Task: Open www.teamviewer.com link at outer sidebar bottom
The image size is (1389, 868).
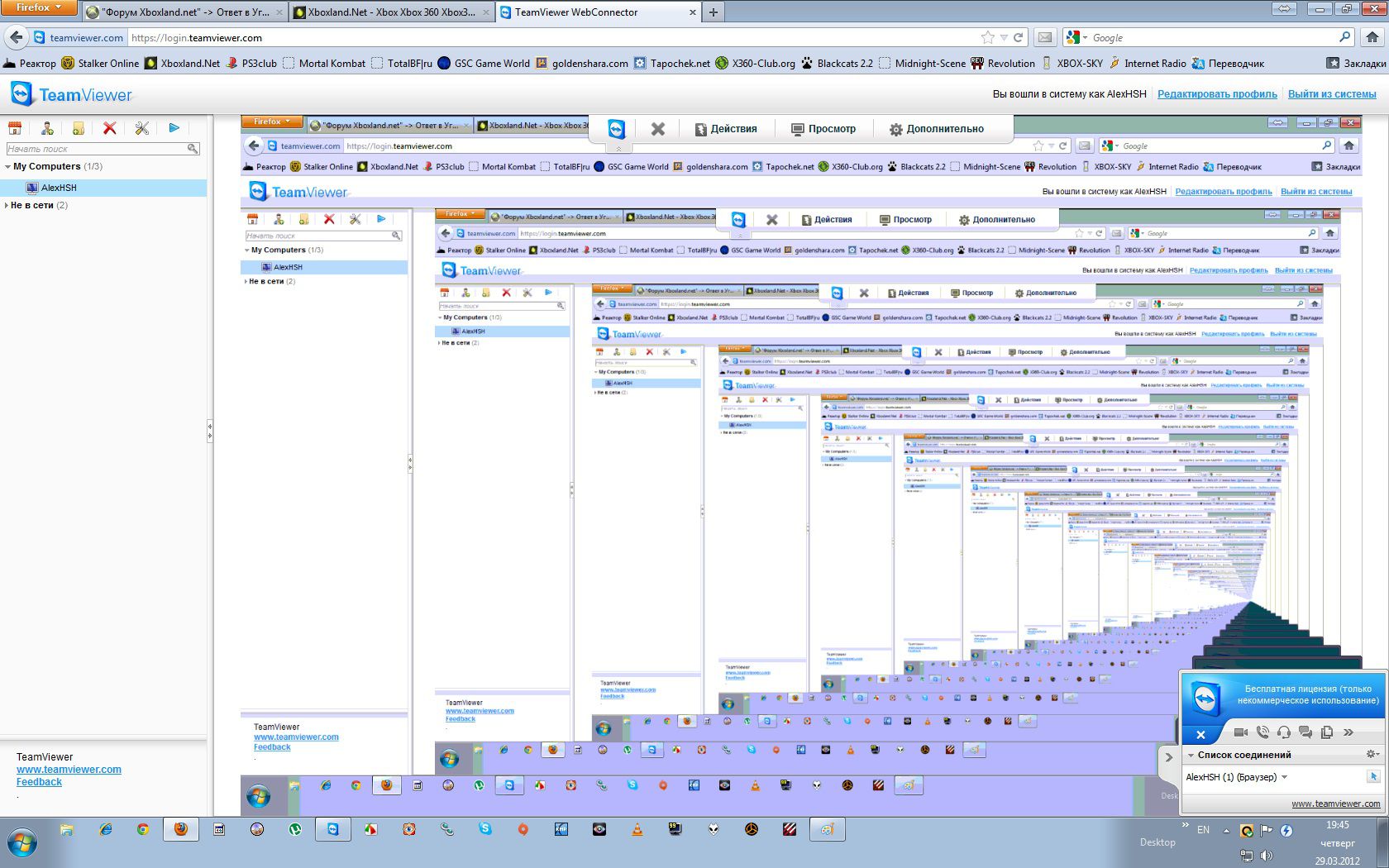Action: click(x=69, y=770)
